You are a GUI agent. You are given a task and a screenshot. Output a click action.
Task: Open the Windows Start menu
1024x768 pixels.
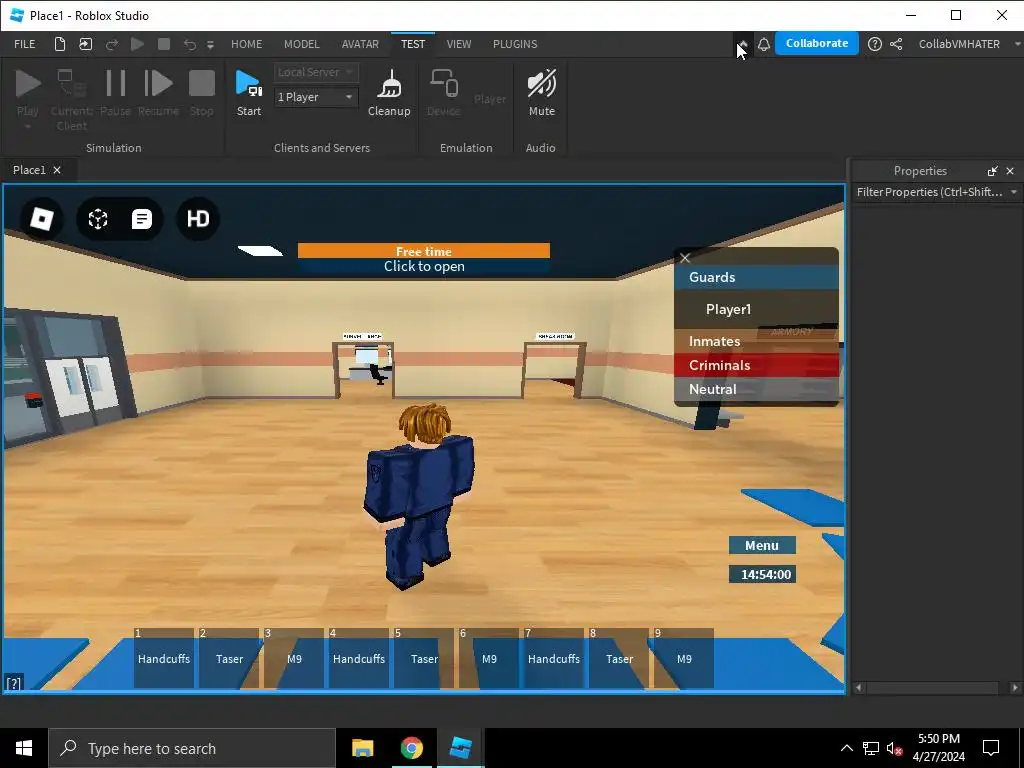(24, 748)
